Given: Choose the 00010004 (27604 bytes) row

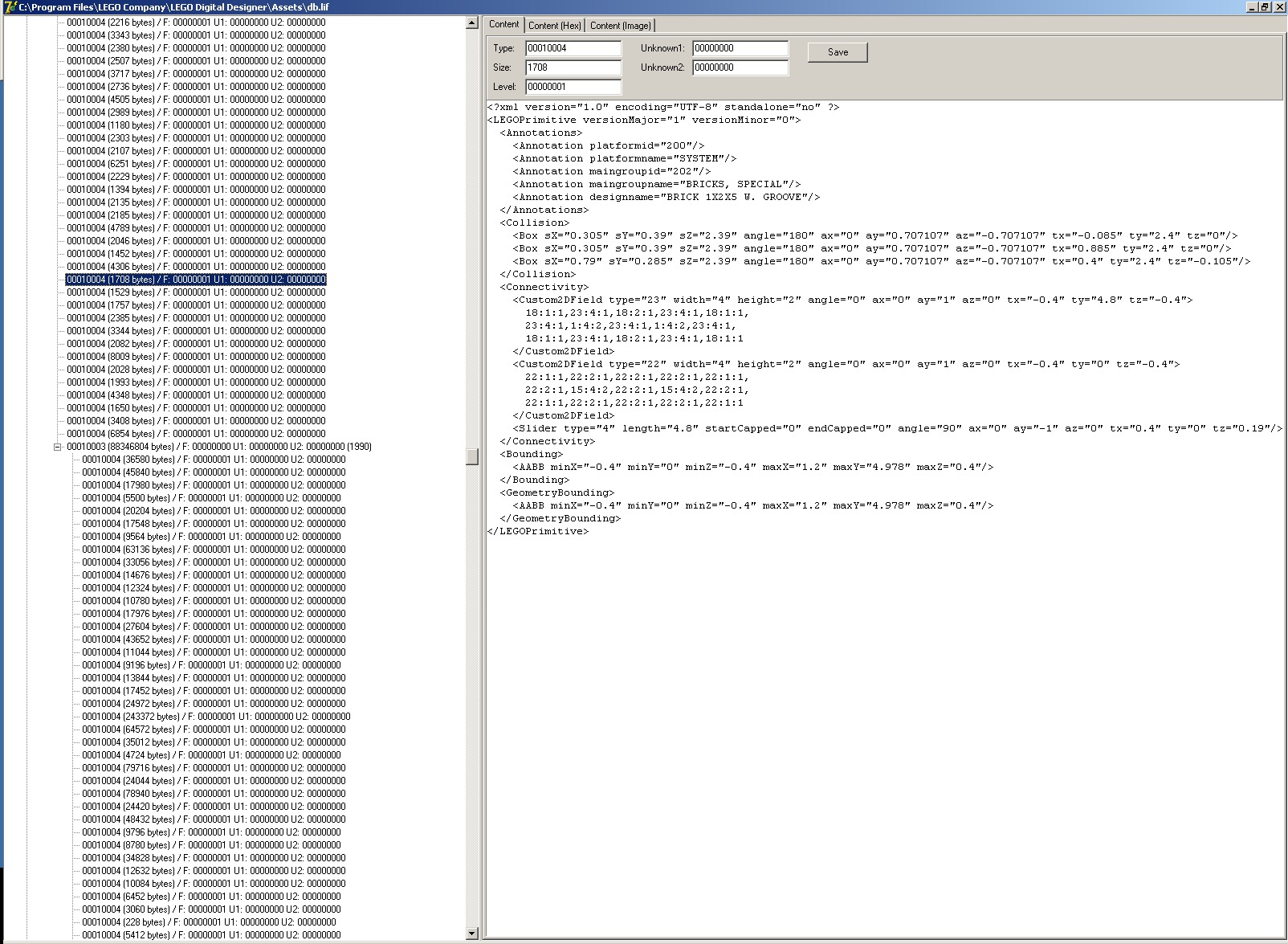Looking at the screenshot, I should [x=214, y=627].
